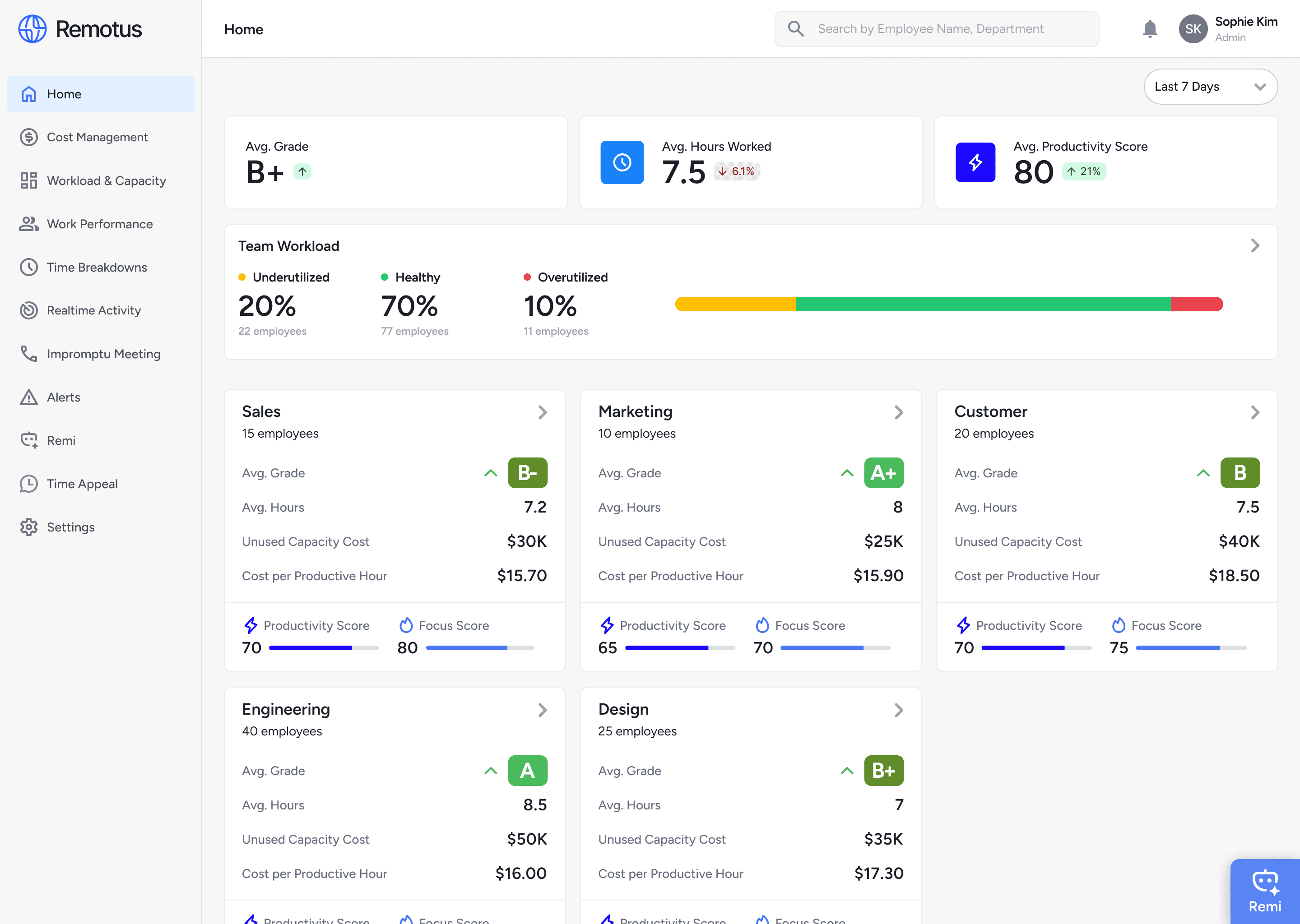Open Time Breakdowns menu item
Image resolution: width=1300 pixels, height=924 pixels.
click(101, 267)
